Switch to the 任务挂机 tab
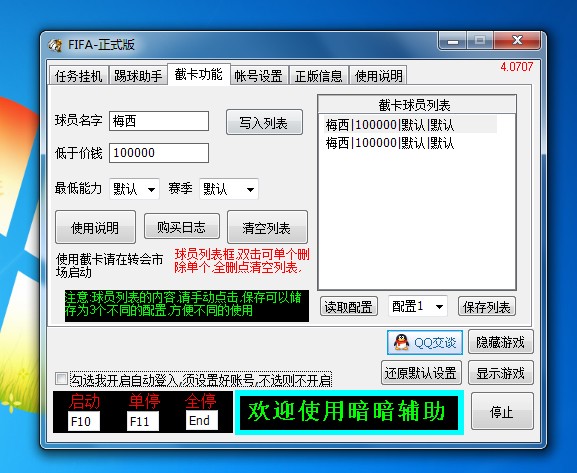577x473 pixels. click(78, 76)
